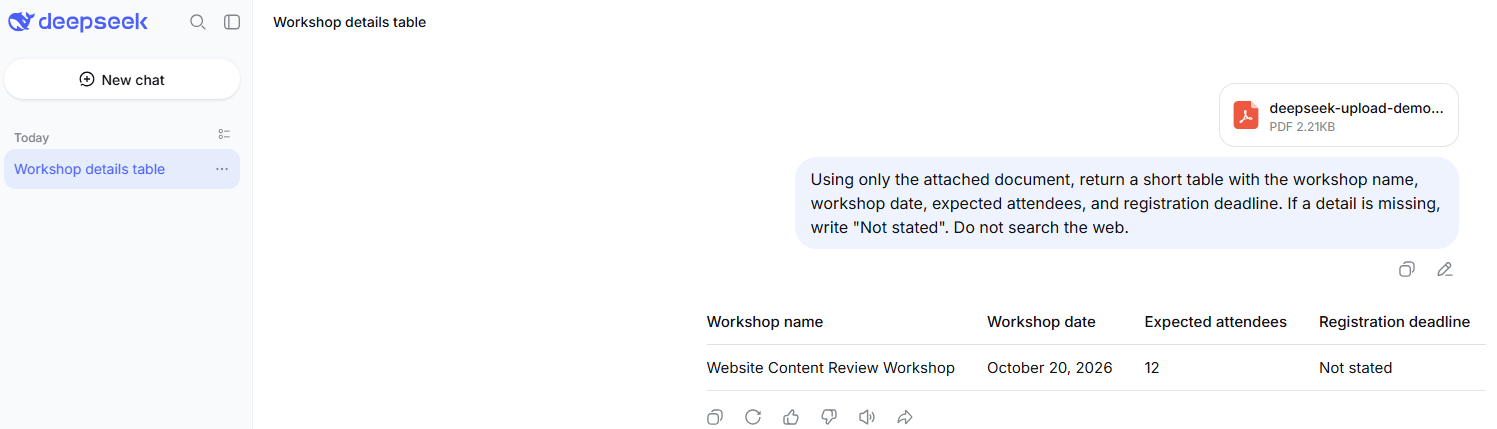Click the Workshop date column header

(1041, 322)
